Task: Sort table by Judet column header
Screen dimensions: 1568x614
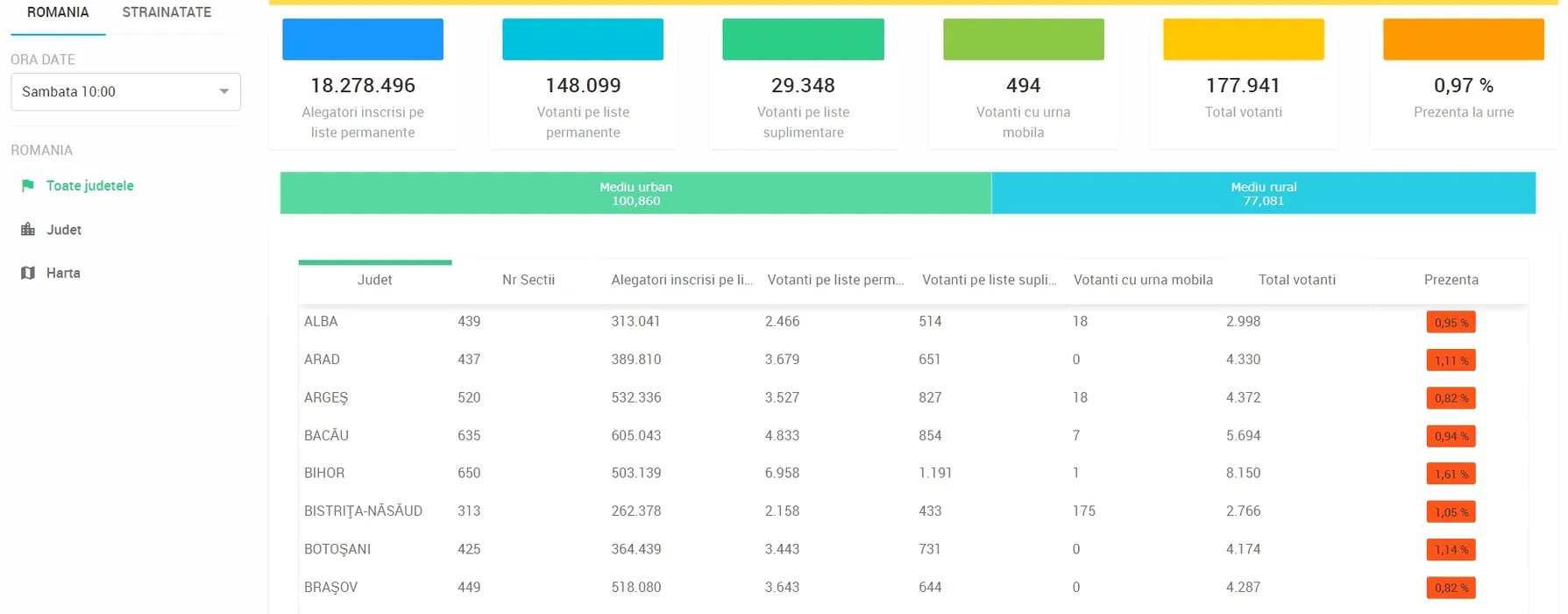Action: (x=374, y=280)
